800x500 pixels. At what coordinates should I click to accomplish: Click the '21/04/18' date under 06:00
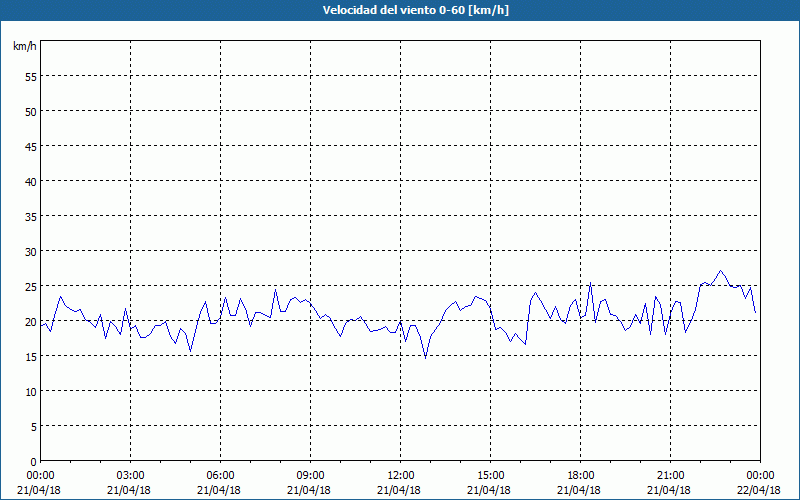(219, 490)
